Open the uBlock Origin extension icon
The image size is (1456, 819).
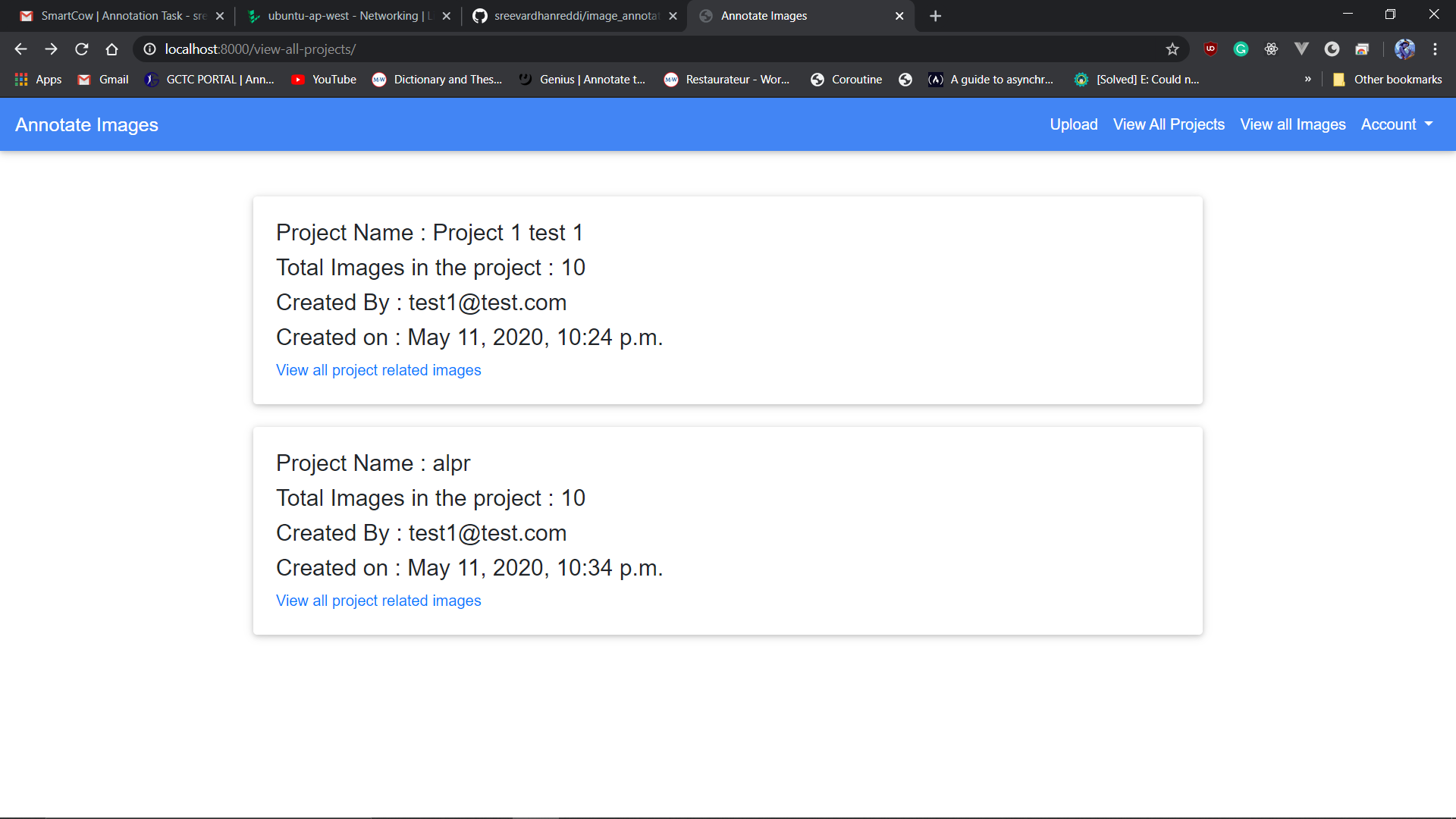click(1210, 49)
